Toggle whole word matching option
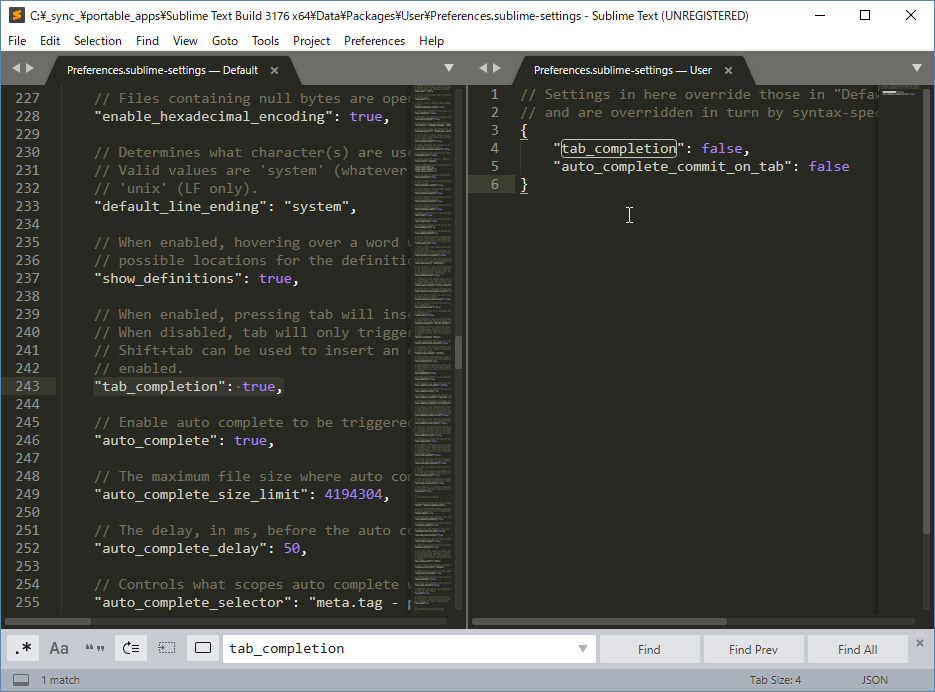This screenshot has height=692, width=935. coord(95,648)
